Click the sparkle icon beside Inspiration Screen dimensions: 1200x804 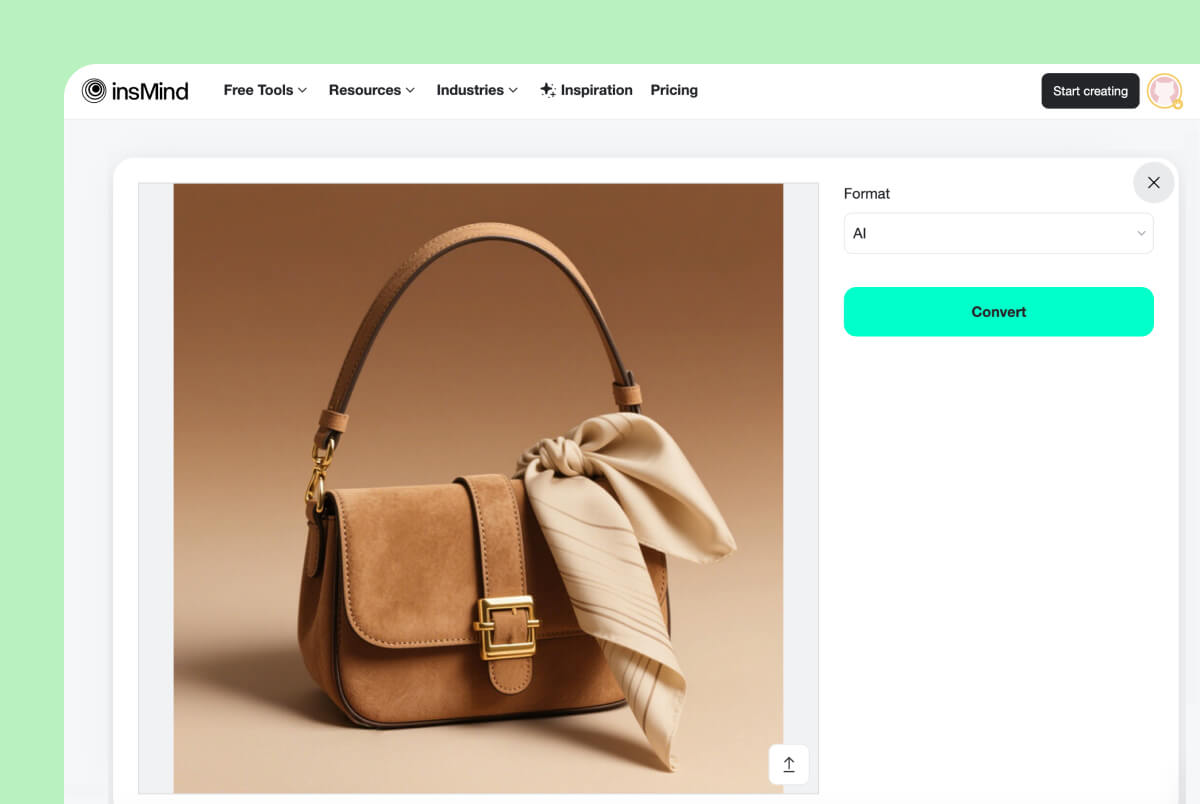[547, 90]
